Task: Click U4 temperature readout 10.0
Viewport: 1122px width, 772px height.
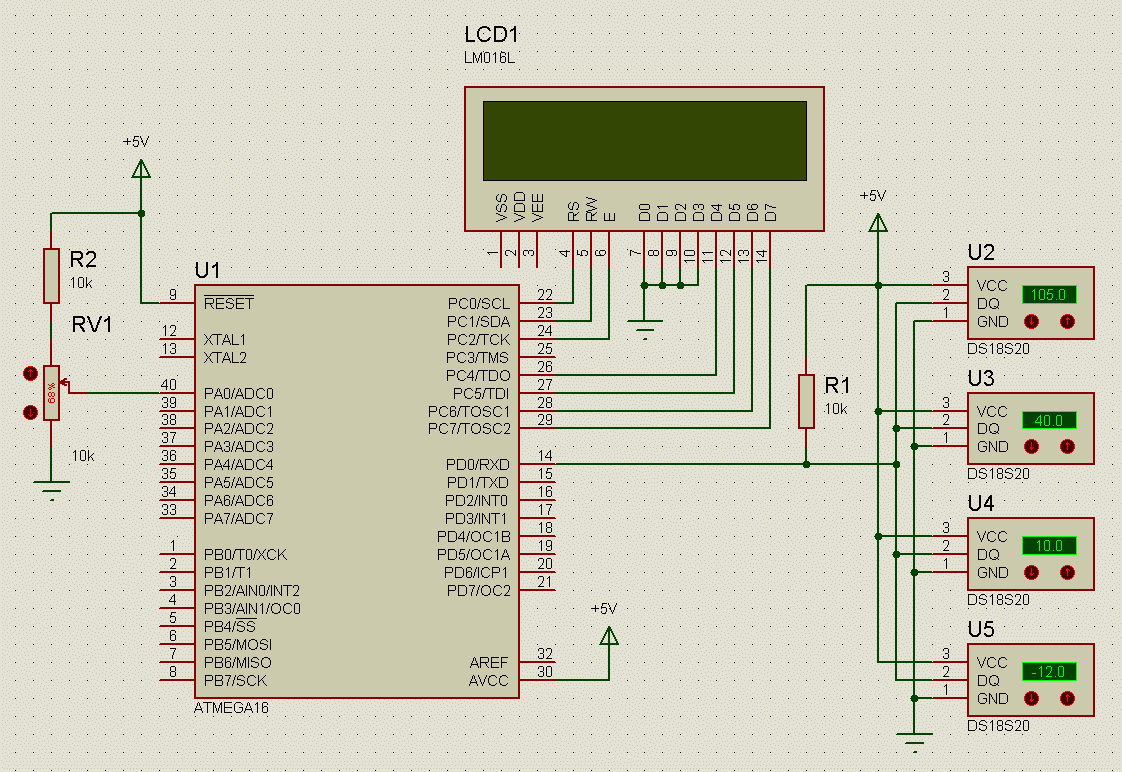Action: coord(1049,546)
